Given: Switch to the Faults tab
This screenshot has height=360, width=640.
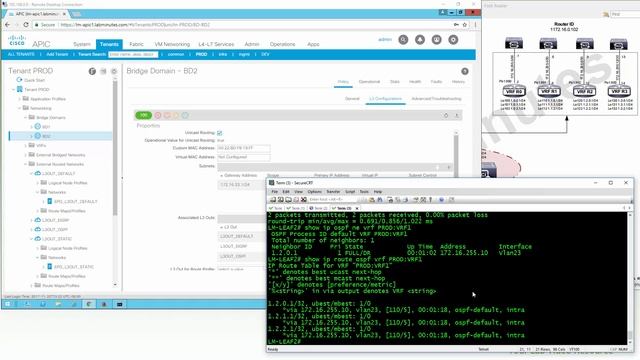Looking at the screenshot, I should tap(436, 82).
